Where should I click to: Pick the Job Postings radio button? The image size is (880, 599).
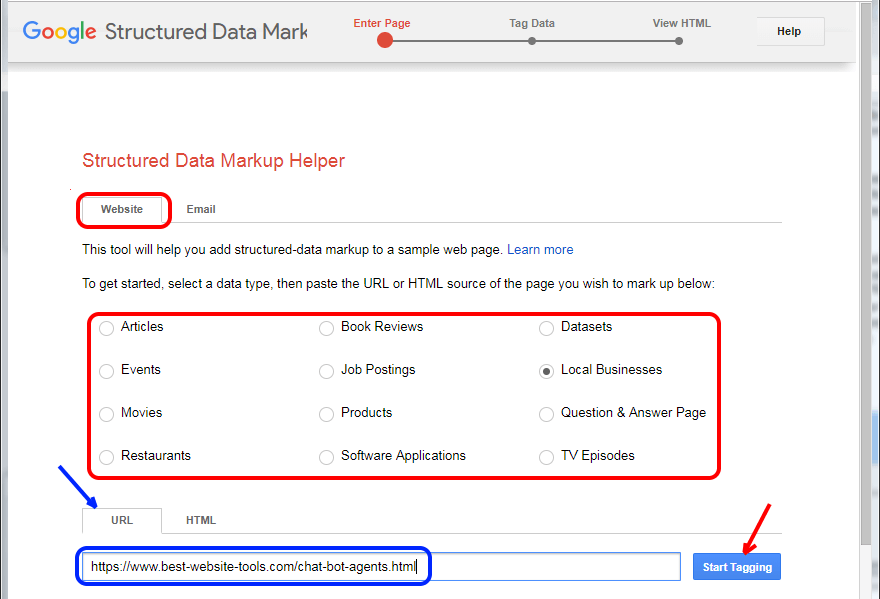326,371
